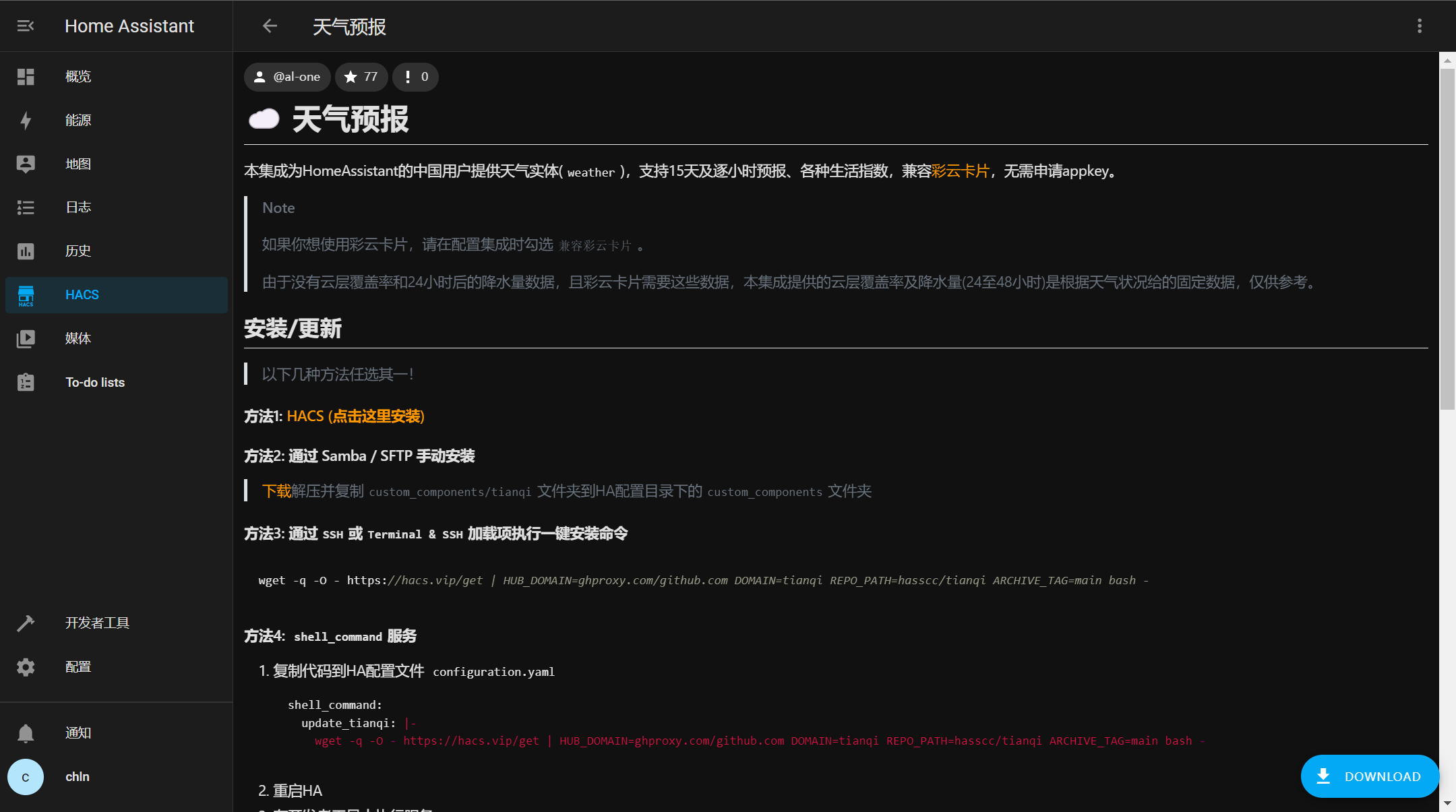The image size is (1456, 812).
Task: Open the chln user avatar
Action: click(26, 777)
